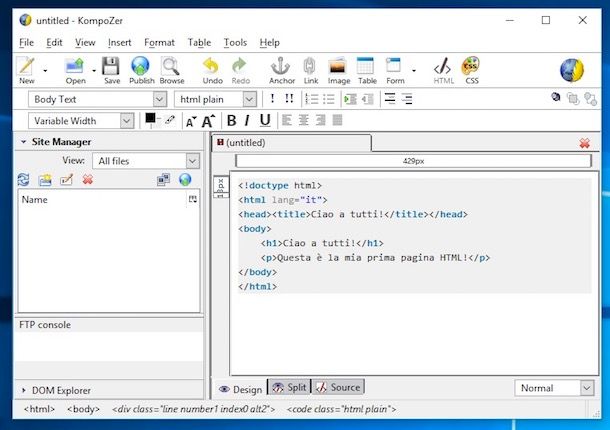Decrease font size with small A icon
The image size is (610, 430).
pos(191,121)
